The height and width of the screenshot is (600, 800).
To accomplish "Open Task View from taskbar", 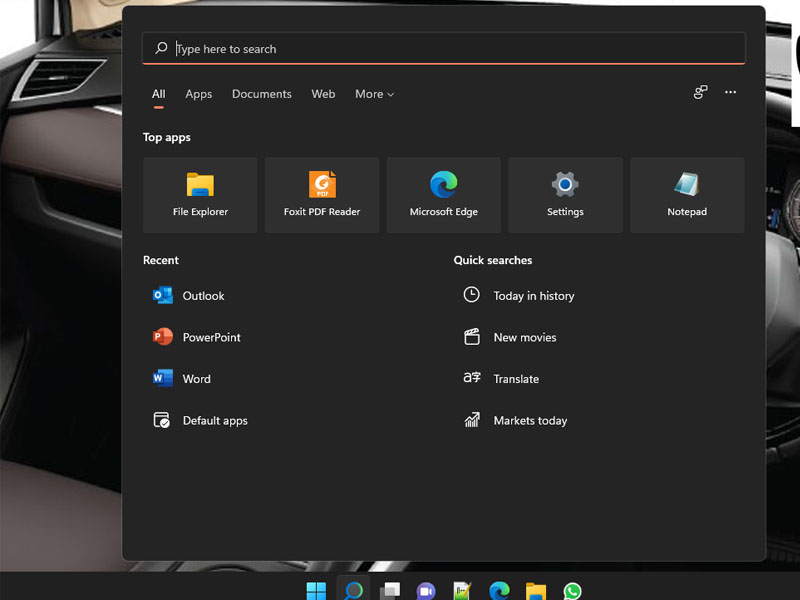I will [x=390, y=591].
